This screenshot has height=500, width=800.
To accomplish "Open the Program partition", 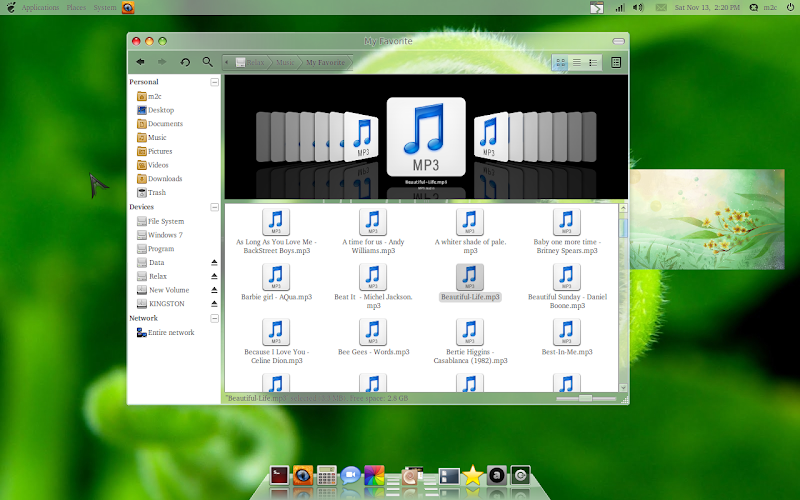I will 156,248.
